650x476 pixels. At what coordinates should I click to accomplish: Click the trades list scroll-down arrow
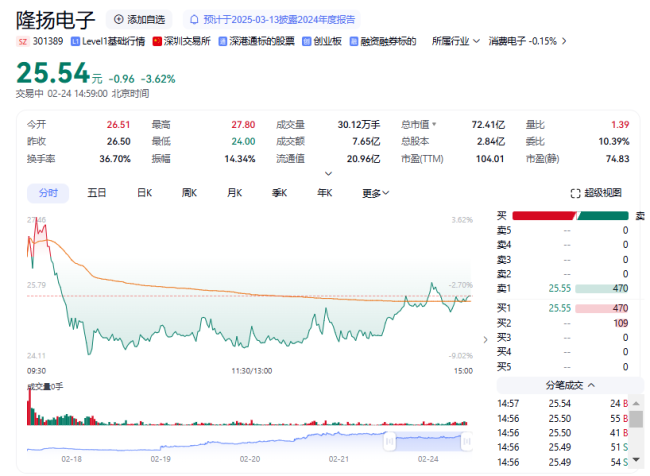click(x=636, y=459)
